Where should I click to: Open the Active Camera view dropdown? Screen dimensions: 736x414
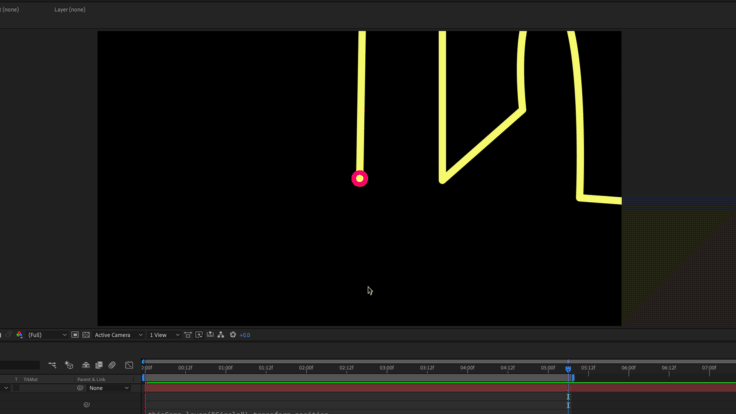tap(118, 335)
